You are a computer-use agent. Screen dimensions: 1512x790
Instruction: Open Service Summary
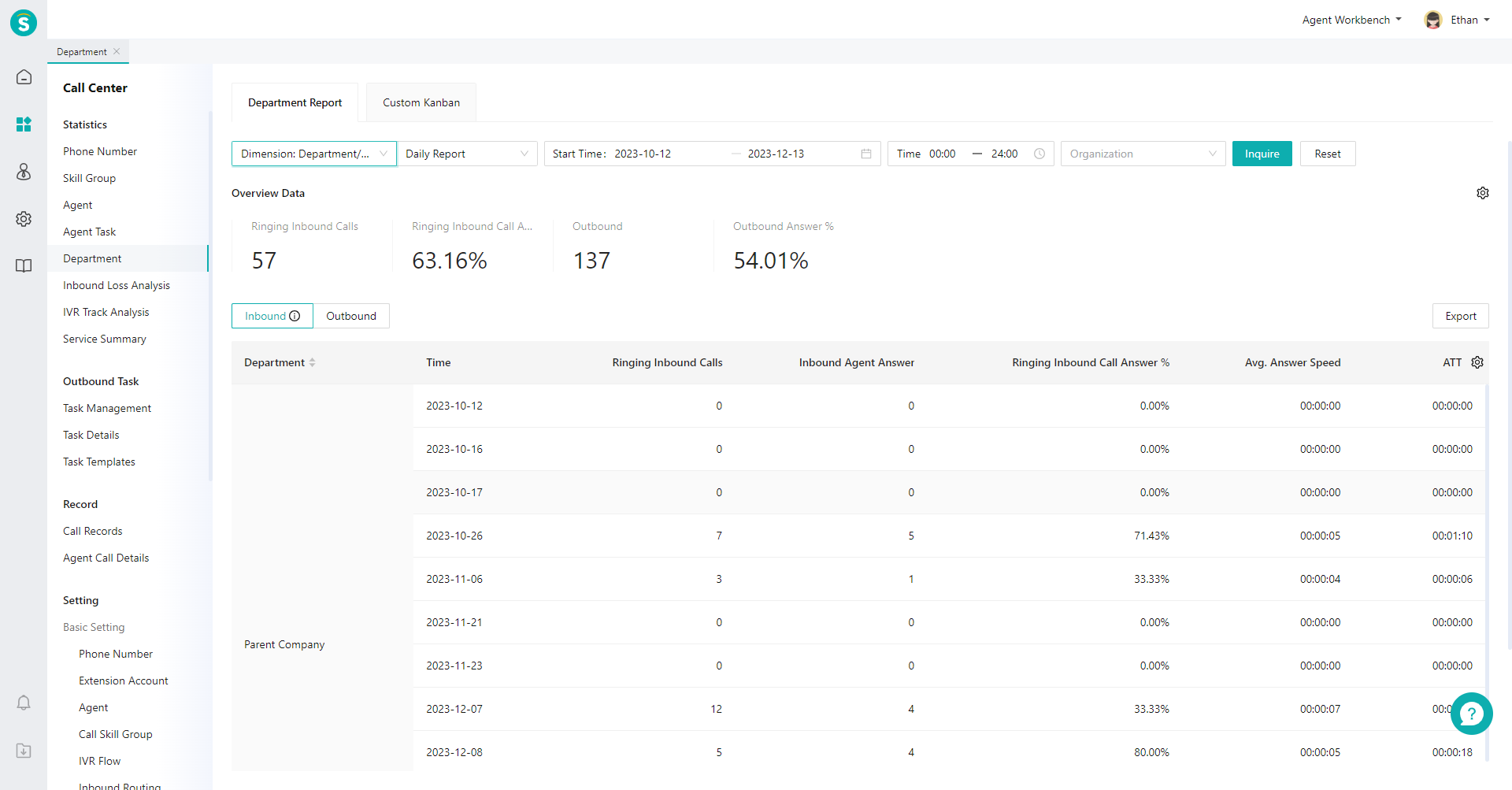tap(105, 339)
